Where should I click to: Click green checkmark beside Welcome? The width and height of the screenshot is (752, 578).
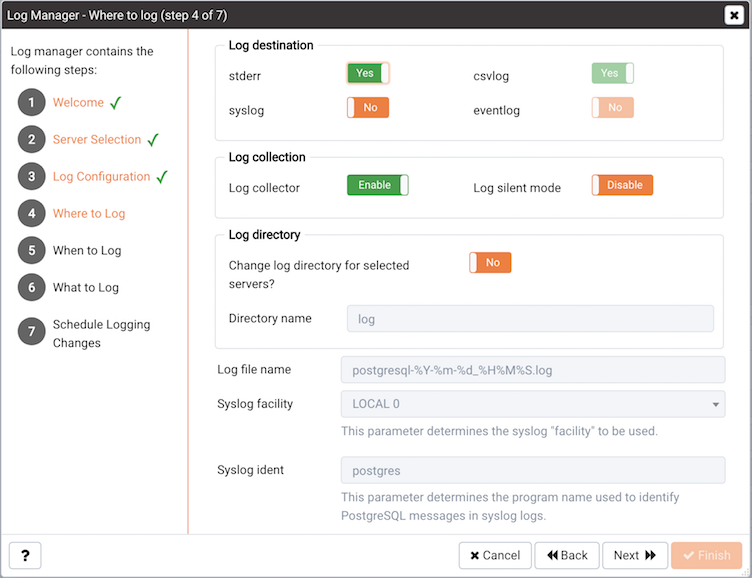tap(115, 103)
